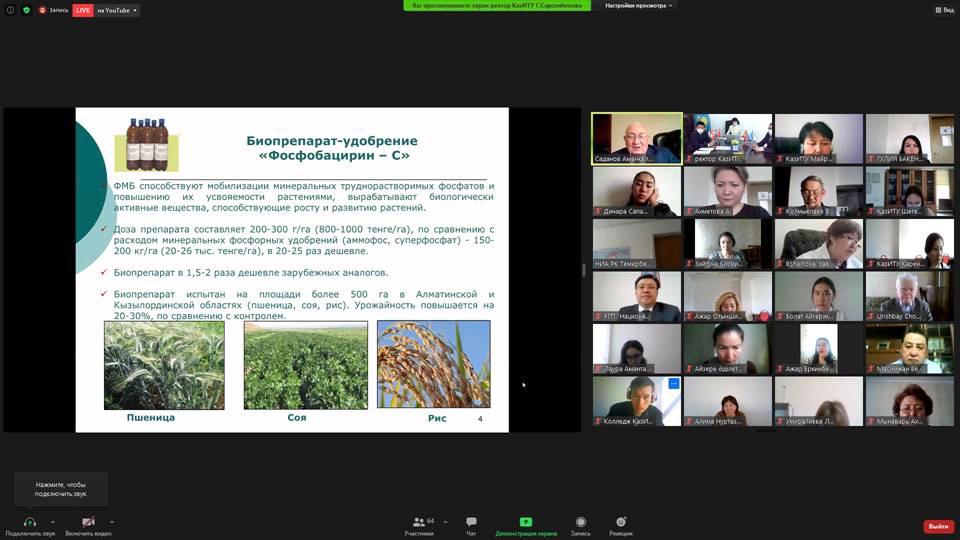Click the divider handle between slide and gallery
Screen dimensions: 960x540
pyautogui.click(x=584, y=270)
